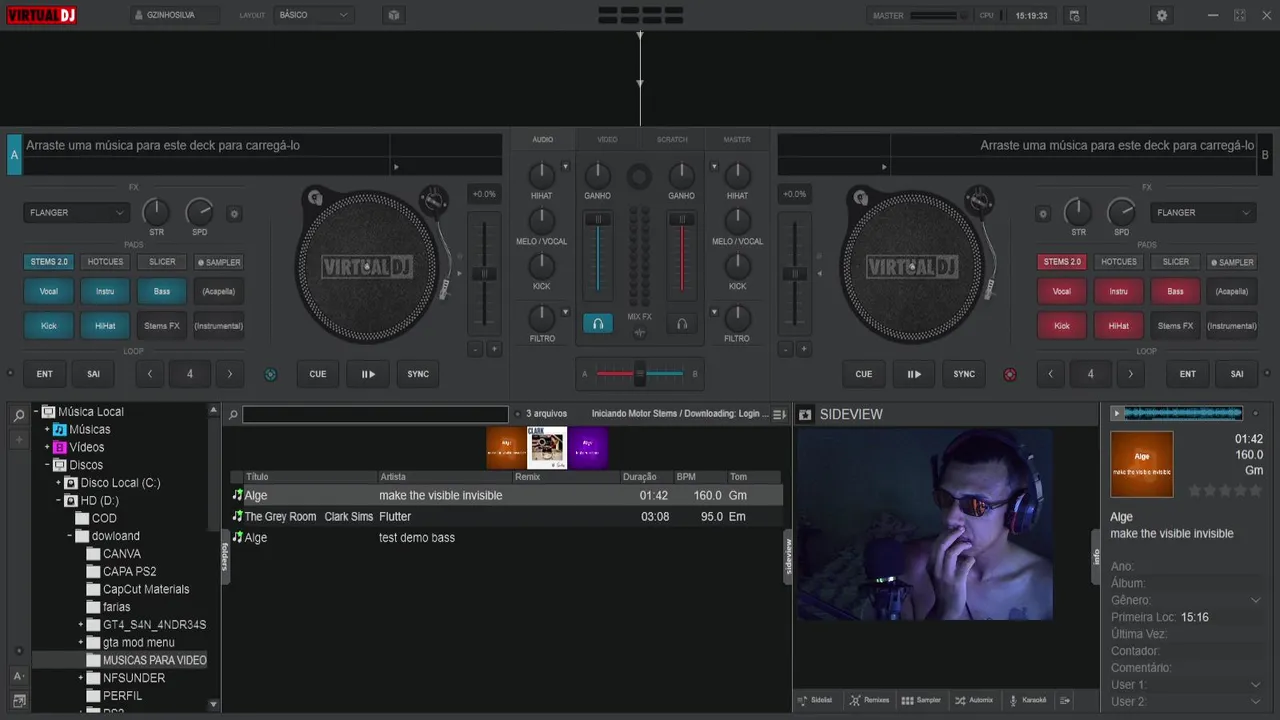Open the Básico layout dropdown

(314, 15)
